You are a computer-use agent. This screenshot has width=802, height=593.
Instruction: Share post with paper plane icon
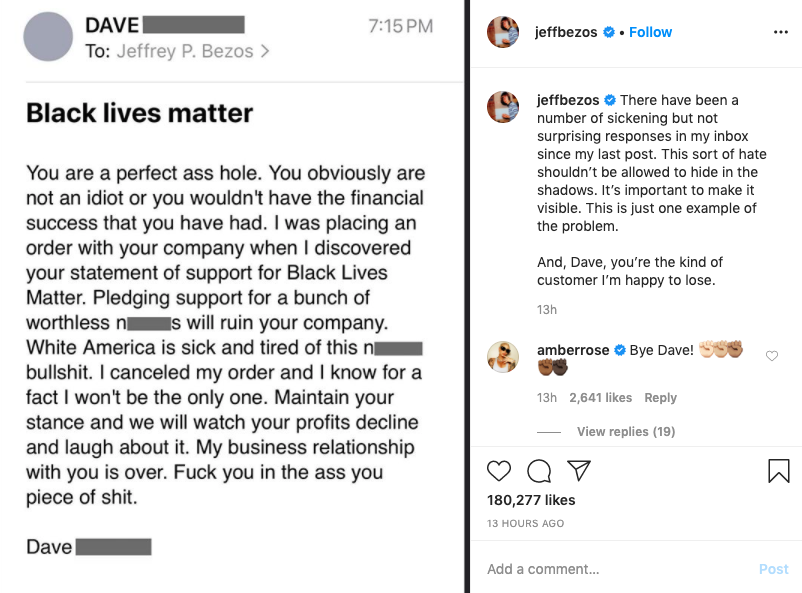[x=579, y=471]
